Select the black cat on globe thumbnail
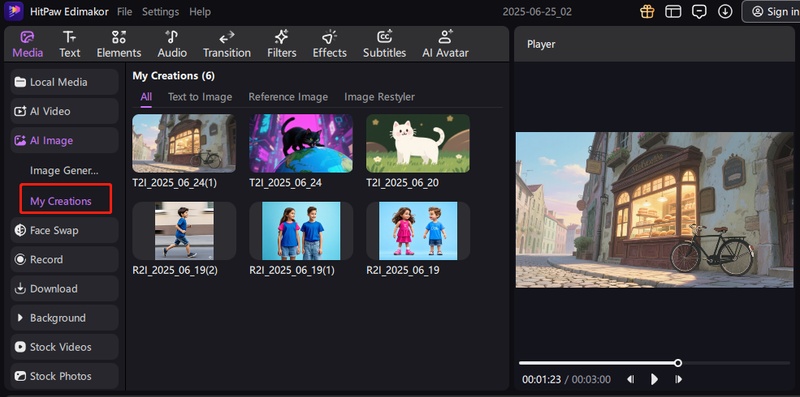Screen dimensions: 800x397 pos(301,143)
